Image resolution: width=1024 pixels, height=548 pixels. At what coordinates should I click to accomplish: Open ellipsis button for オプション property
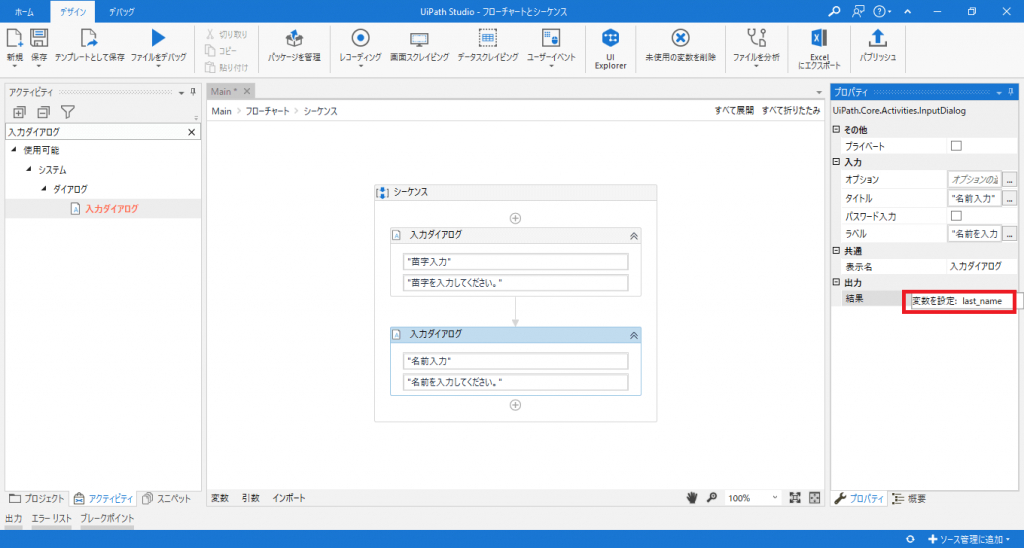coord(1010,179)
